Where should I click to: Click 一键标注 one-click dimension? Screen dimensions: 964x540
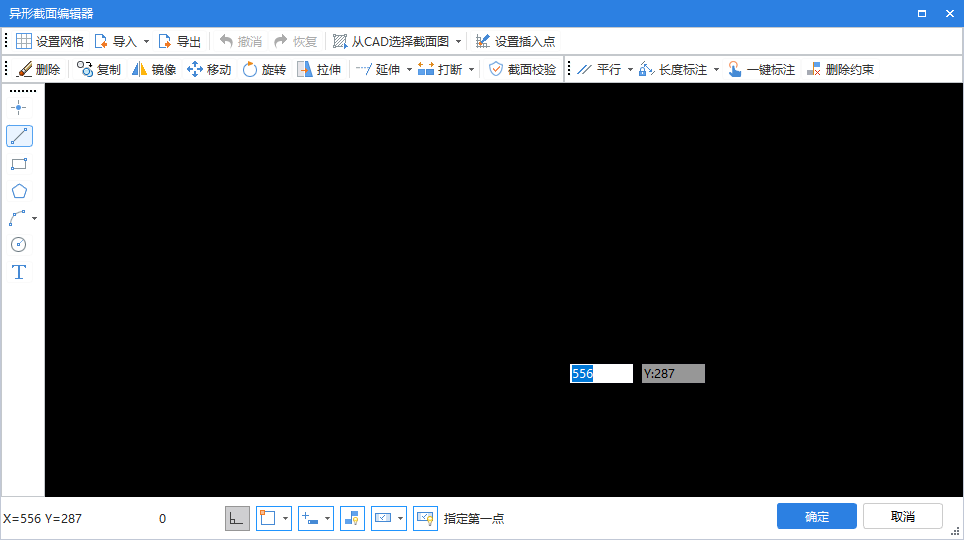[x=761, y=69]
